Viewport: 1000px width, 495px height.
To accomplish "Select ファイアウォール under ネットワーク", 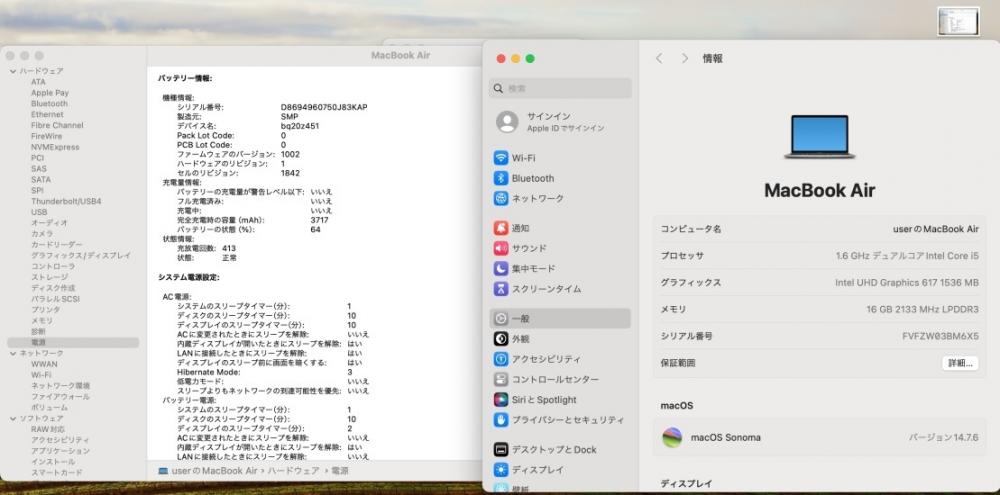I will [58, 397].
